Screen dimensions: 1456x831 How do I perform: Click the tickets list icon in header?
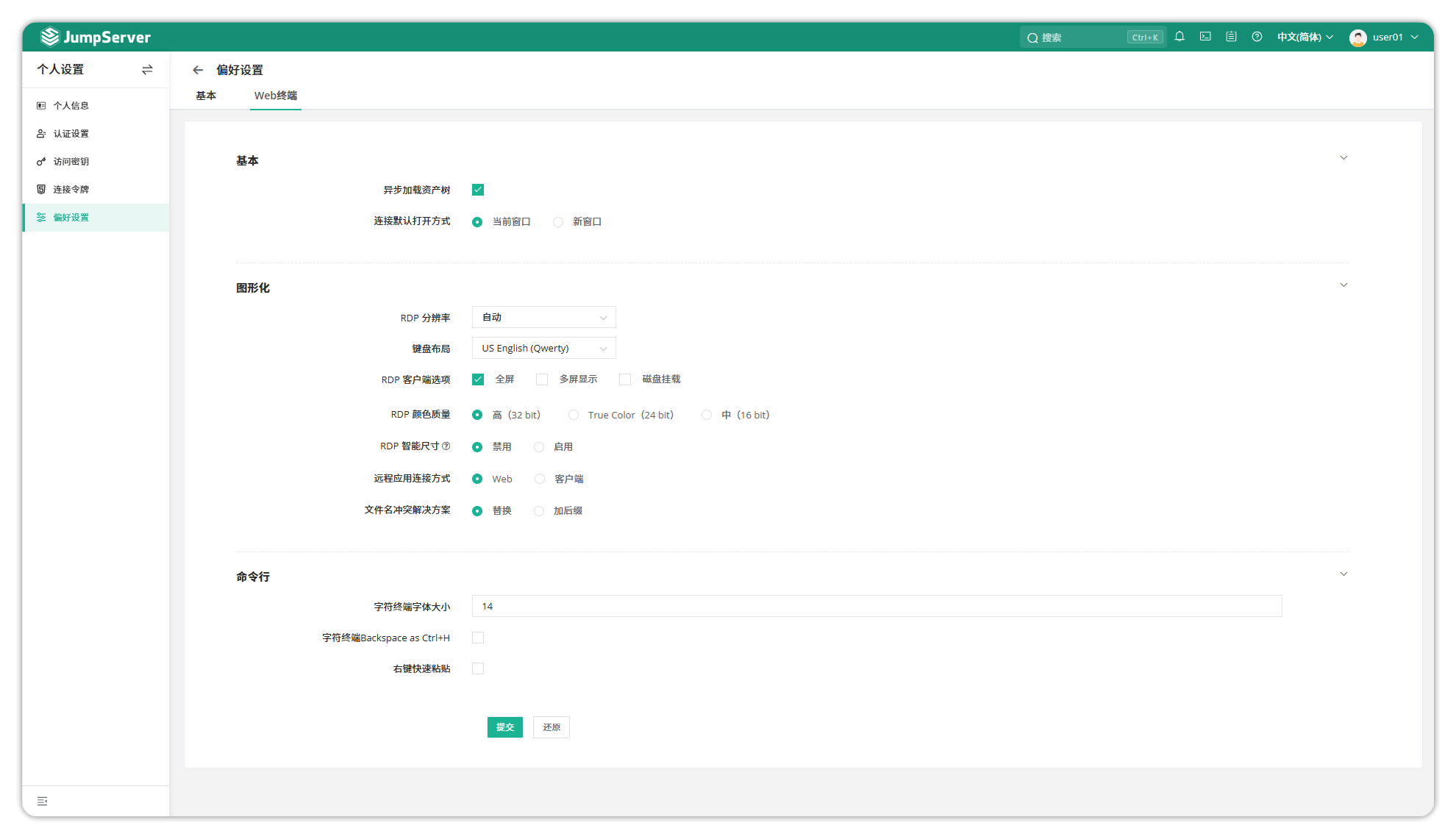(x=1231, y=37)
